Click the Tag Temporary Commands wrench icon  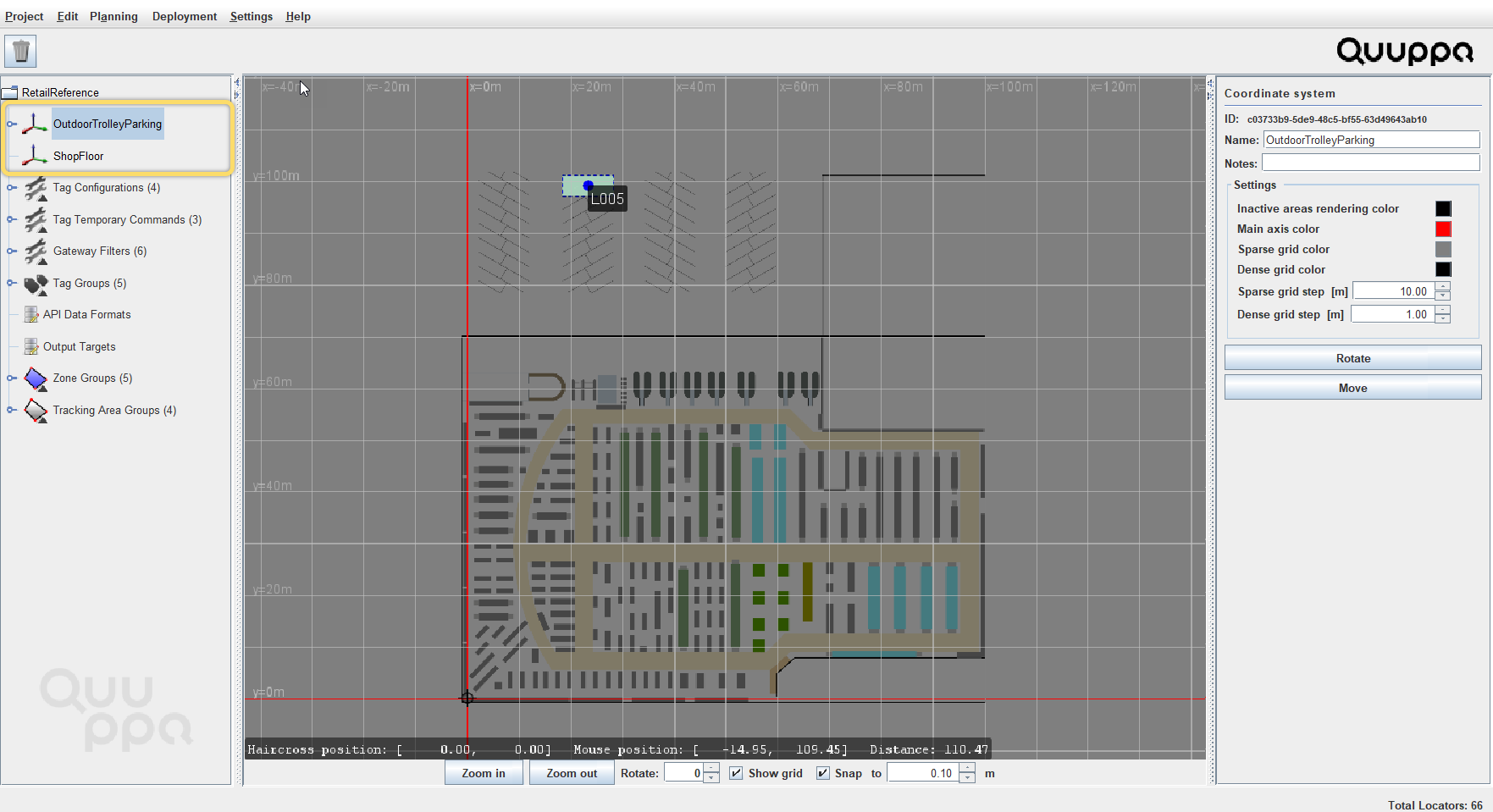pos(36,219)
